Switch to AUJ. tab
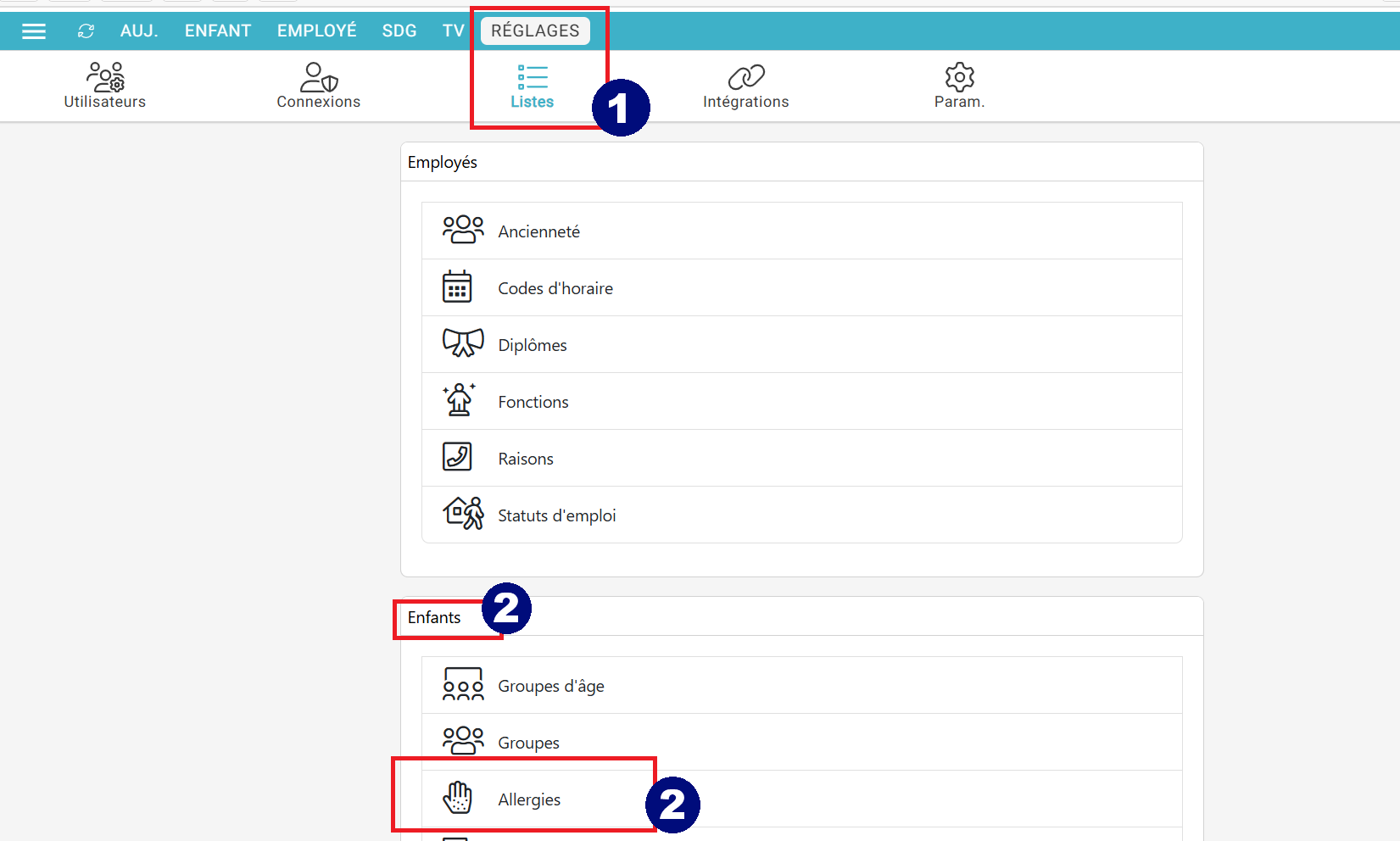The width and height of the screenshot is (1400, 841). 139,31
